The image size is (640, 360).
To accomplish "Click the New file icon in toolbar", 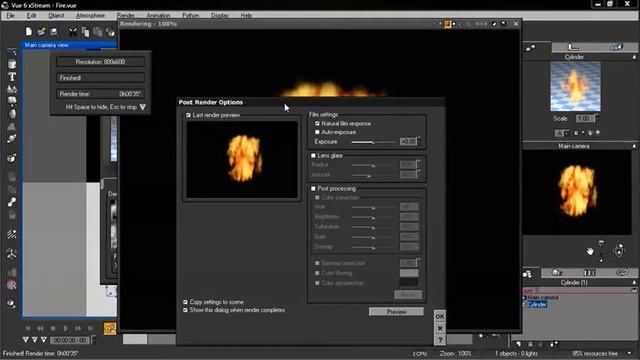I will click(x=29, y=31).
